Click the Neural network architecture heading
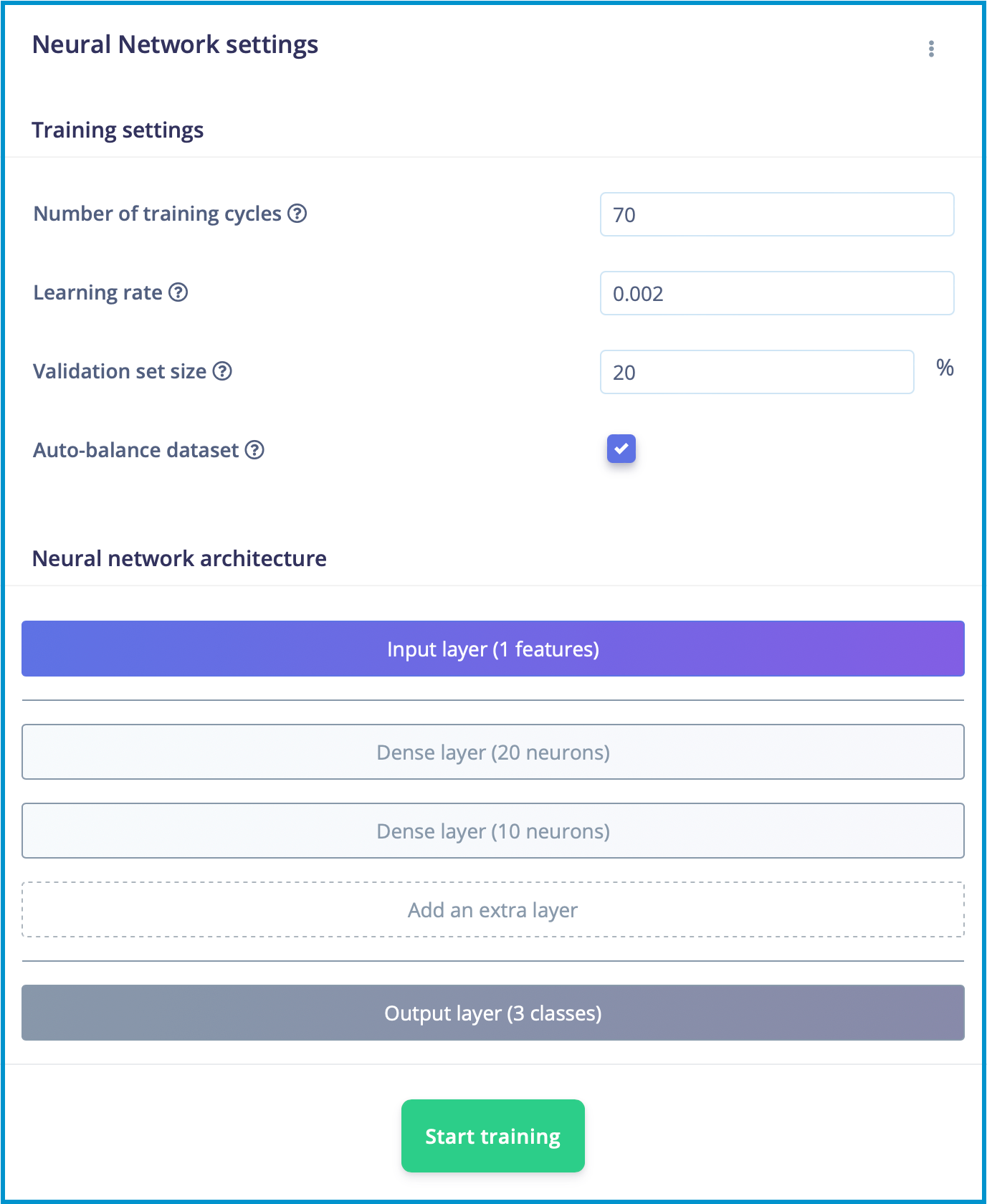987x1204 pixels. pos(179,558)
